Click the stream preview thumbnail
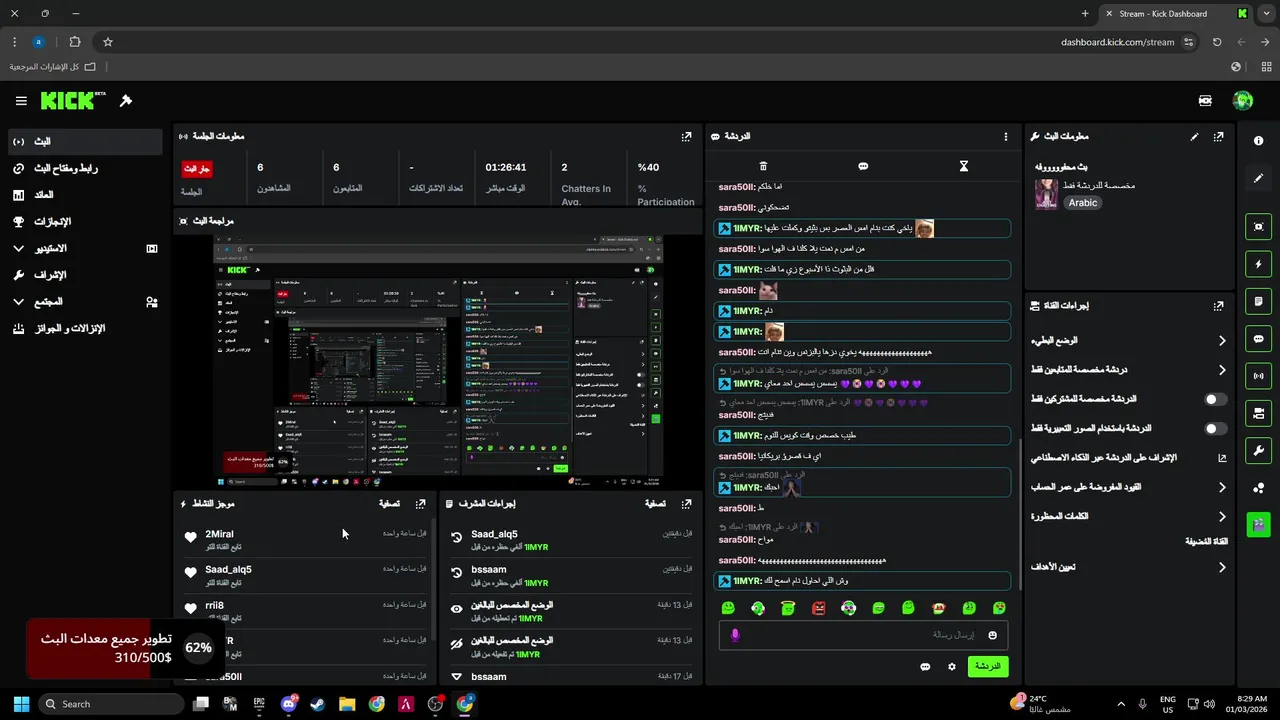Viewport: 1280px width, 720px height. [439, 361]
